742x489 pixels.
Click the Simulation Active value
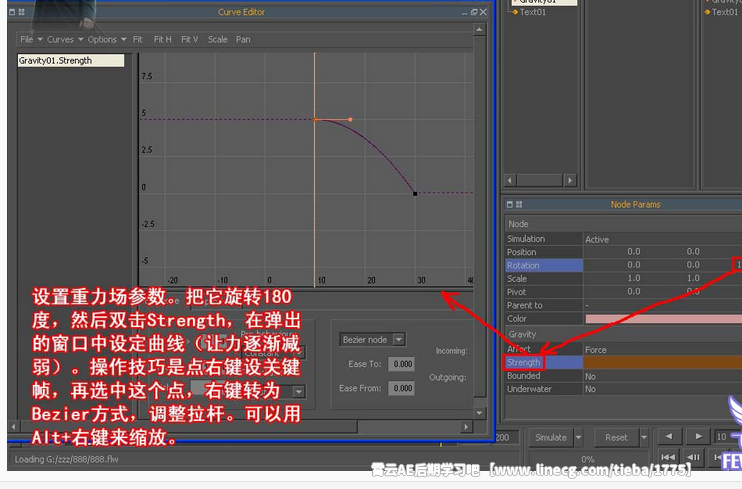597,240
